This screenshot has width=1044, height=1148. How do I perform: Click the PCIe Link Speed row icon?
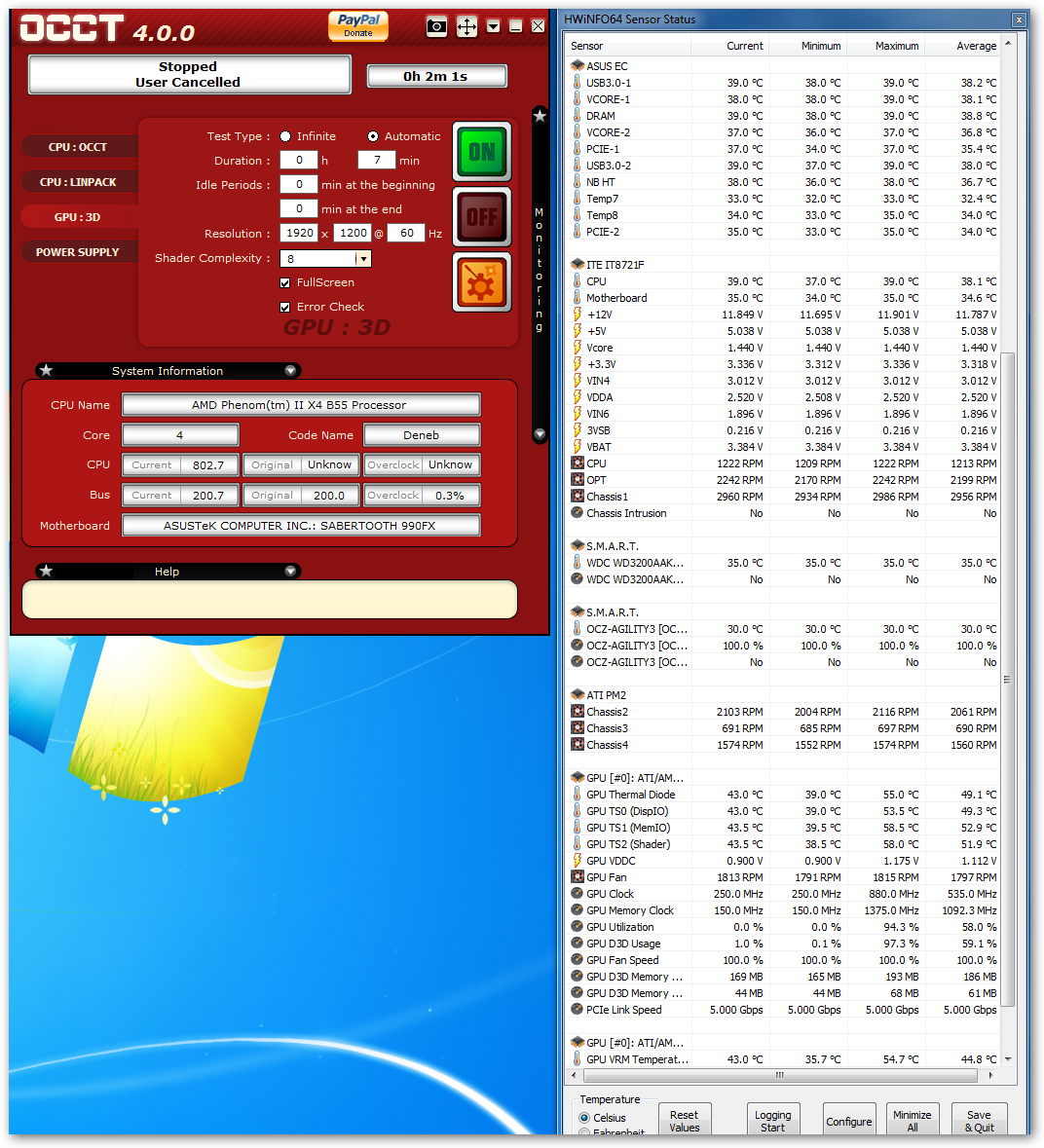(x=577, y=1010)
